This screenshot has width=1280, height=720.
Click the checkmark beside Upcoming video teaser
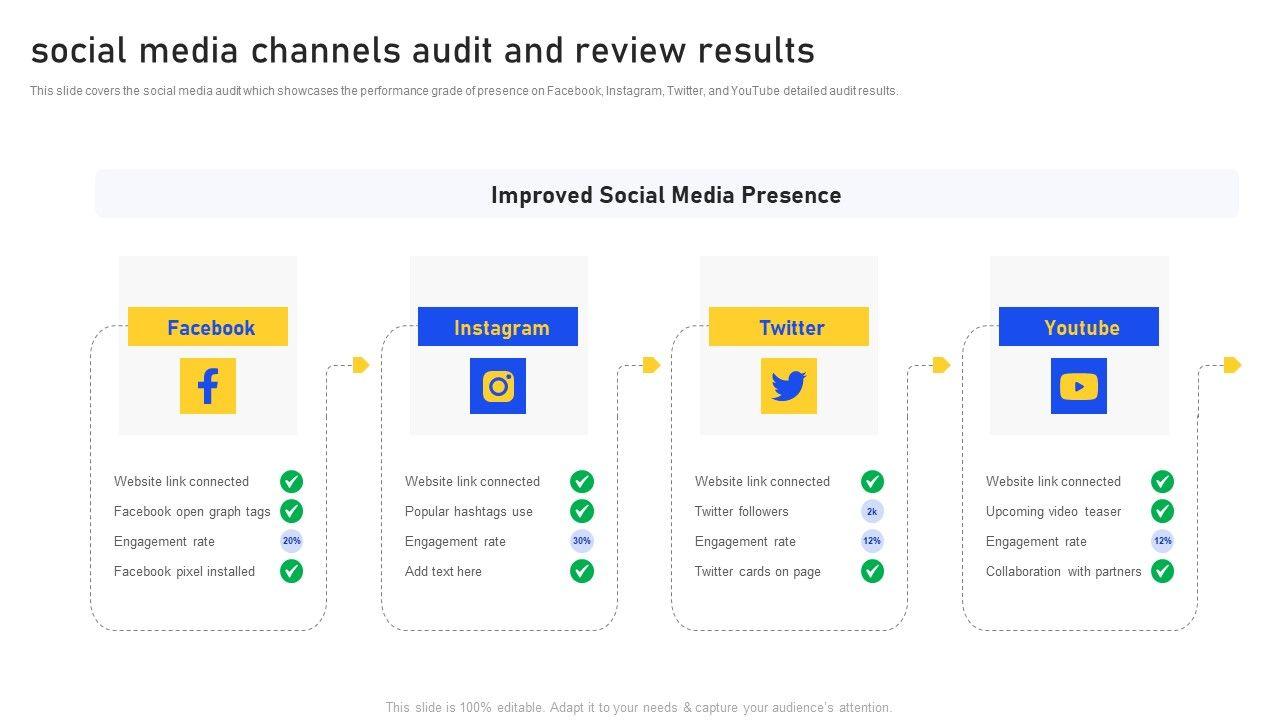tap(1162, 511)
